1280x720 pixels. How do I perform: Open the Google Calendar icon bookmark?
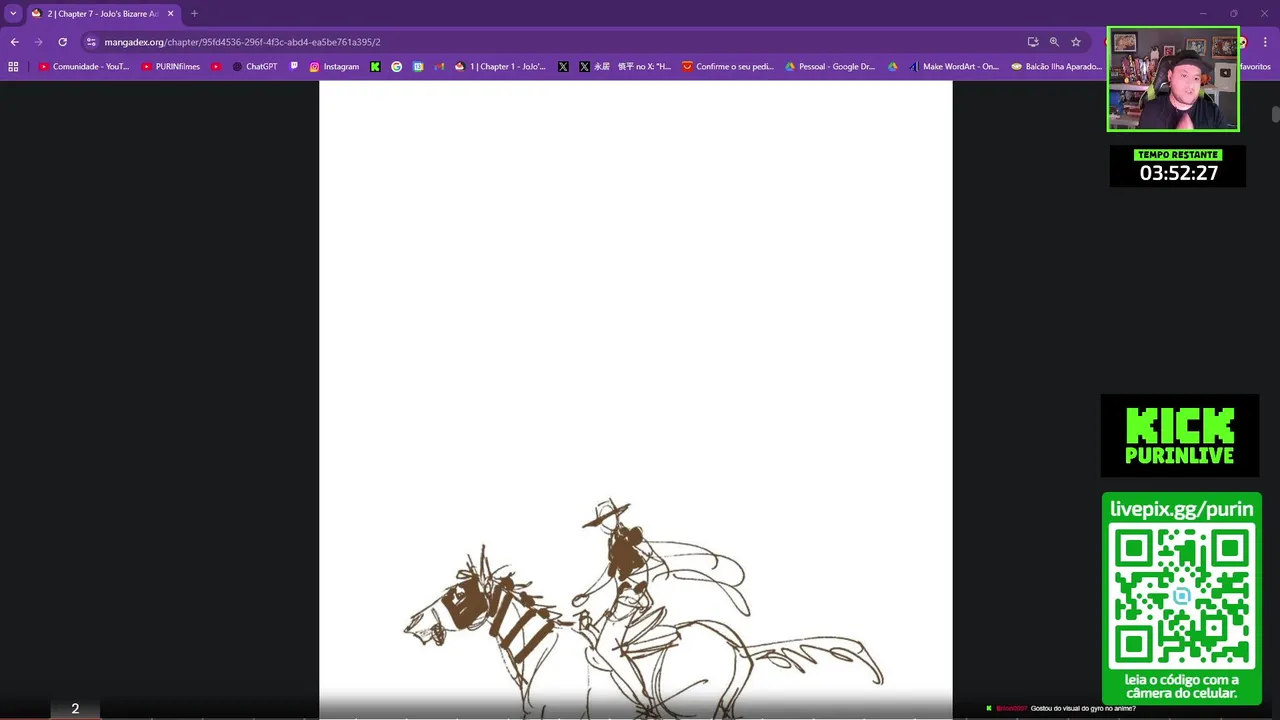tap(418, 67)
